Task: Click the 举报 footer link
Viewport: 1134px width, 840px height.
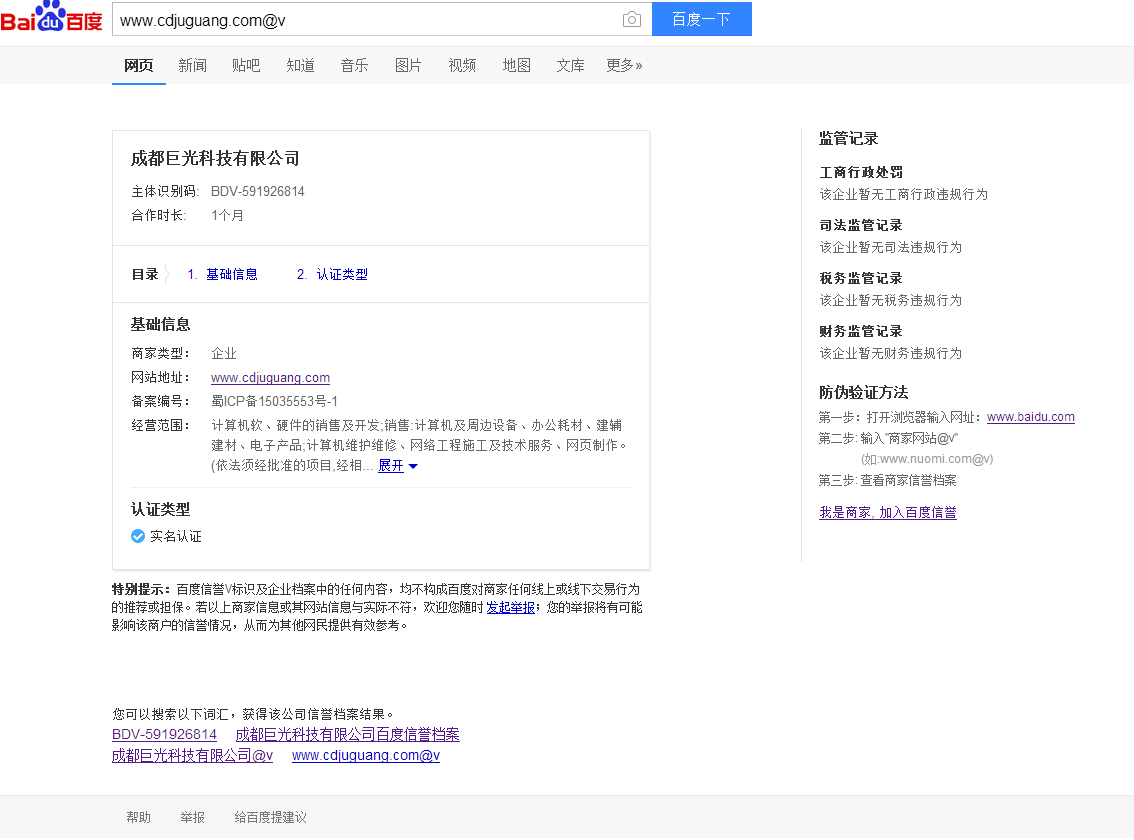Action: point(192,817)
